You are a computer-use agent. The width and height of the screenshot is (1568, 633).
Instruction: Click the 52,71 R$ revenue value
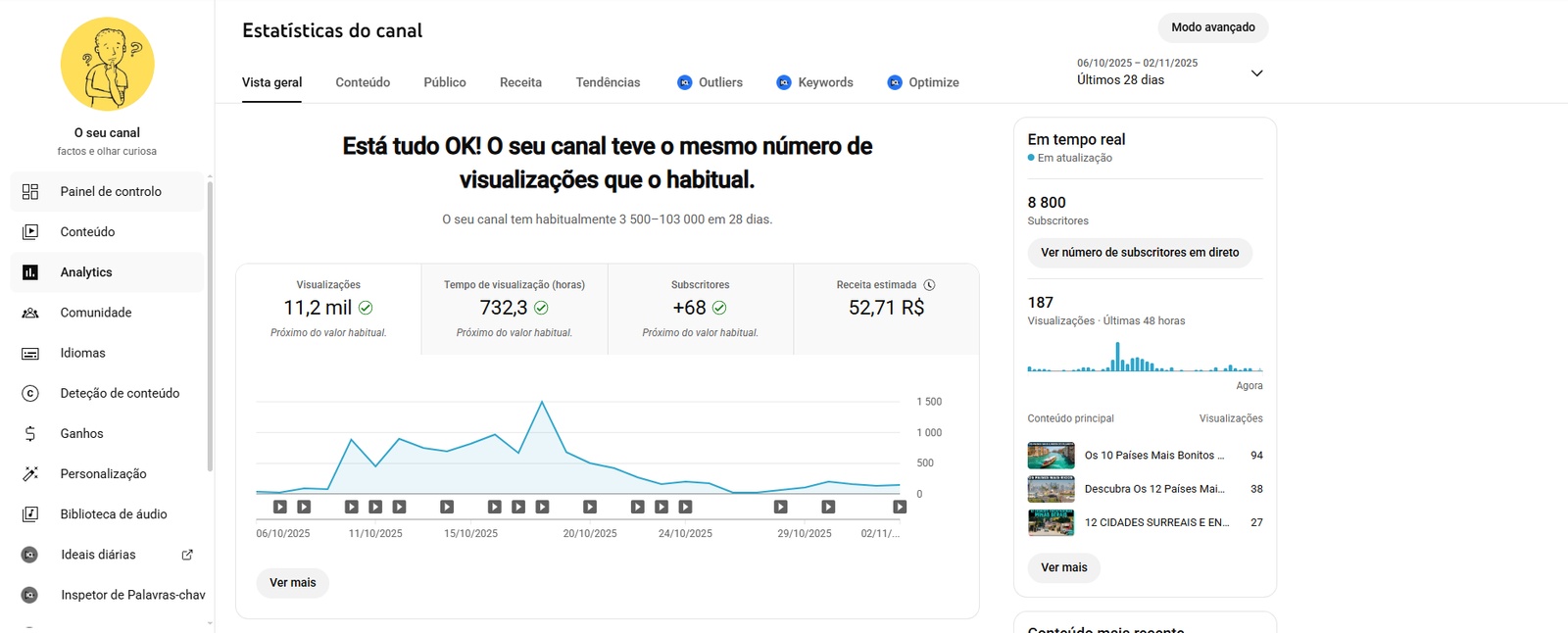886,308
